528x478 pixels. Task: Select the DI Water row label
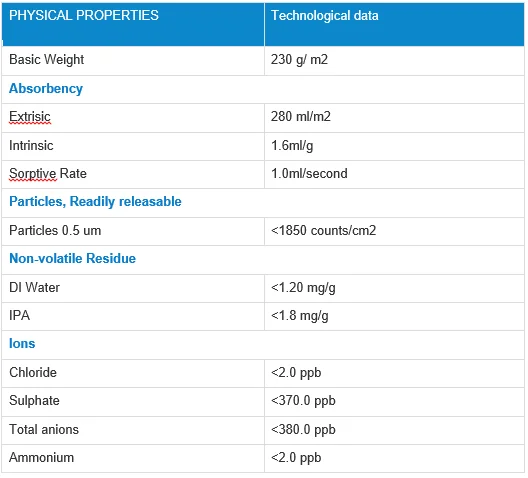(34, 288)
